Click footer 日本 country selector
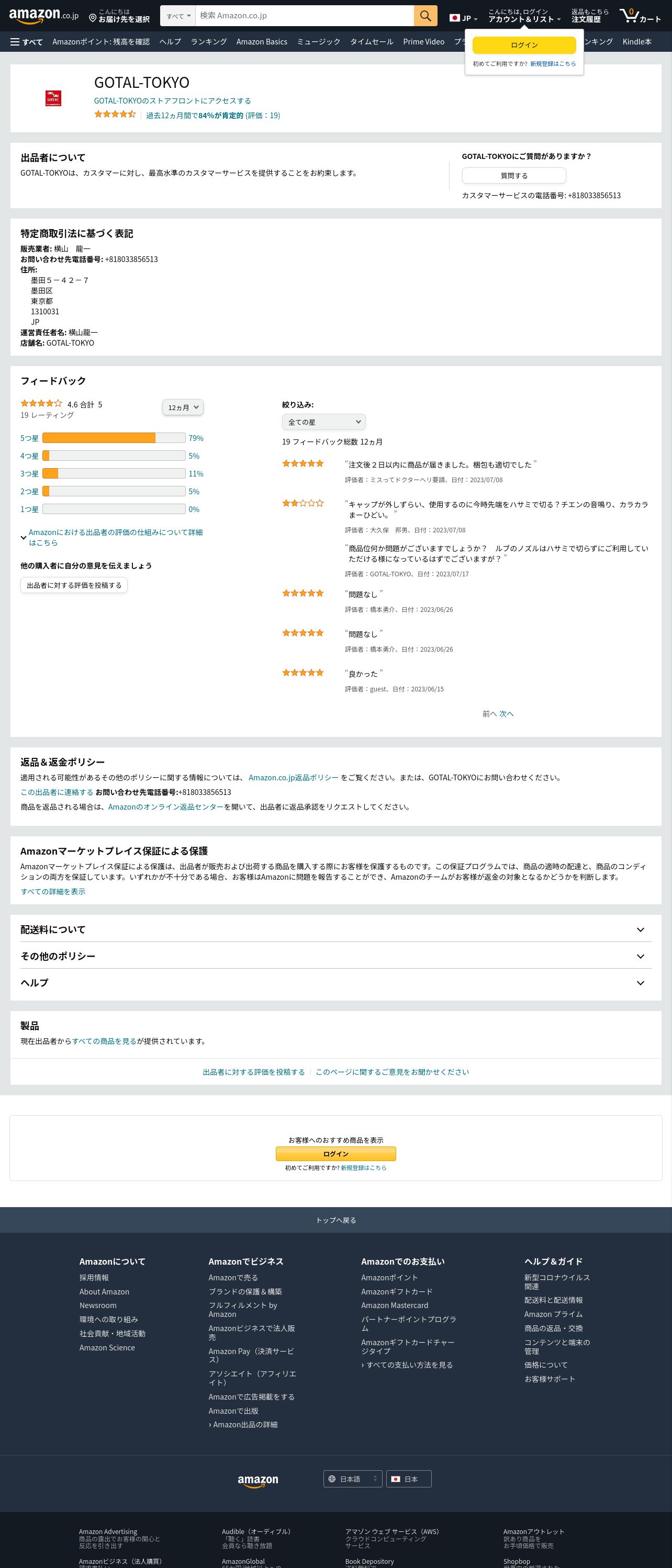 [x=409, y=1479]
